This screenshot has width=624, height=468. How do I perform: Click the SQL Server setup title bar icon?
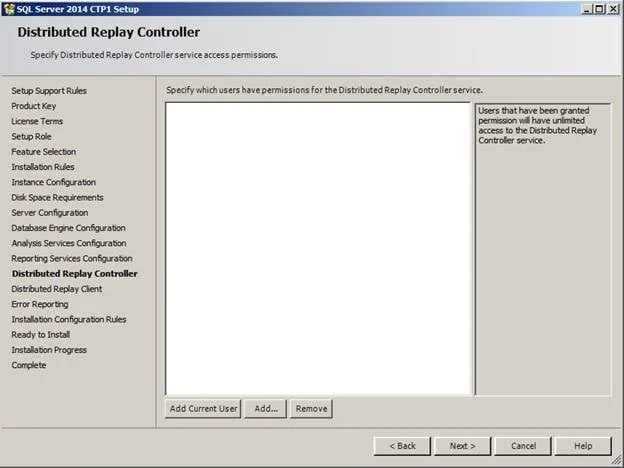(x=9, y=9)
